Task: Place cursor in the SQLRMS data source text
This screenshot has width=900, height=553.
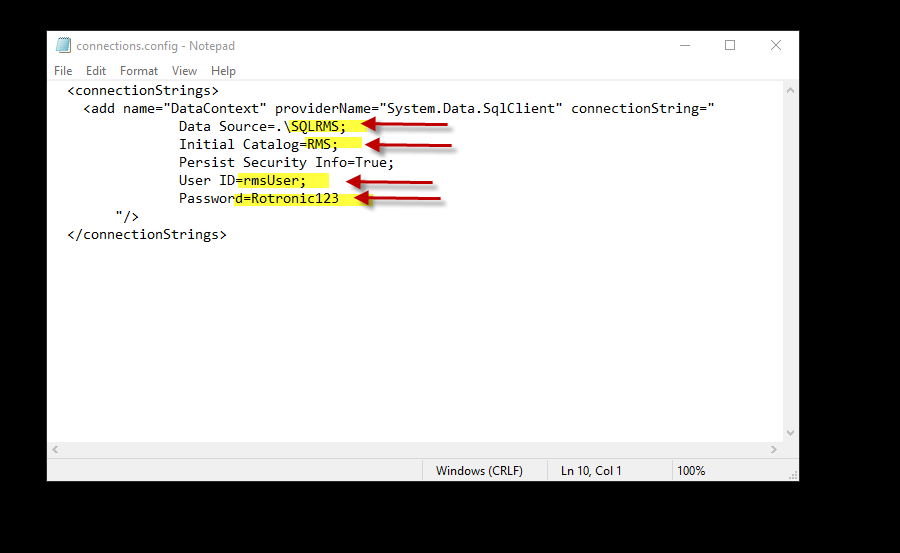Action: tap(315, 126)
